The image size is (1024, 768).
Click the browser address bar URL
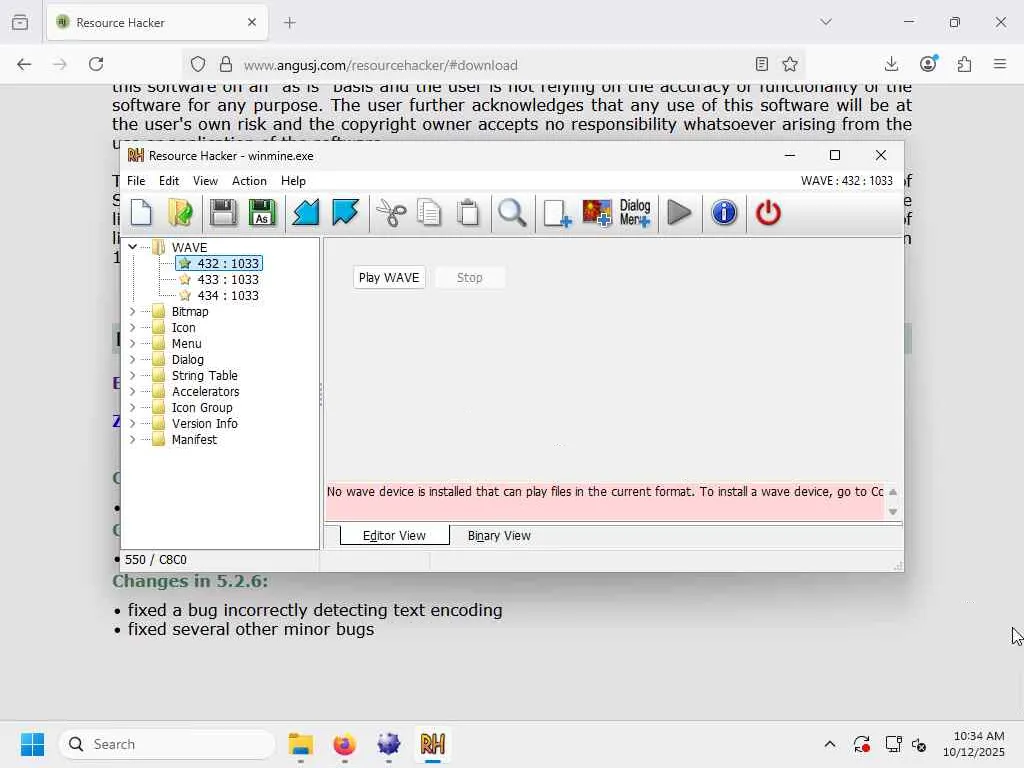(381, 65)
